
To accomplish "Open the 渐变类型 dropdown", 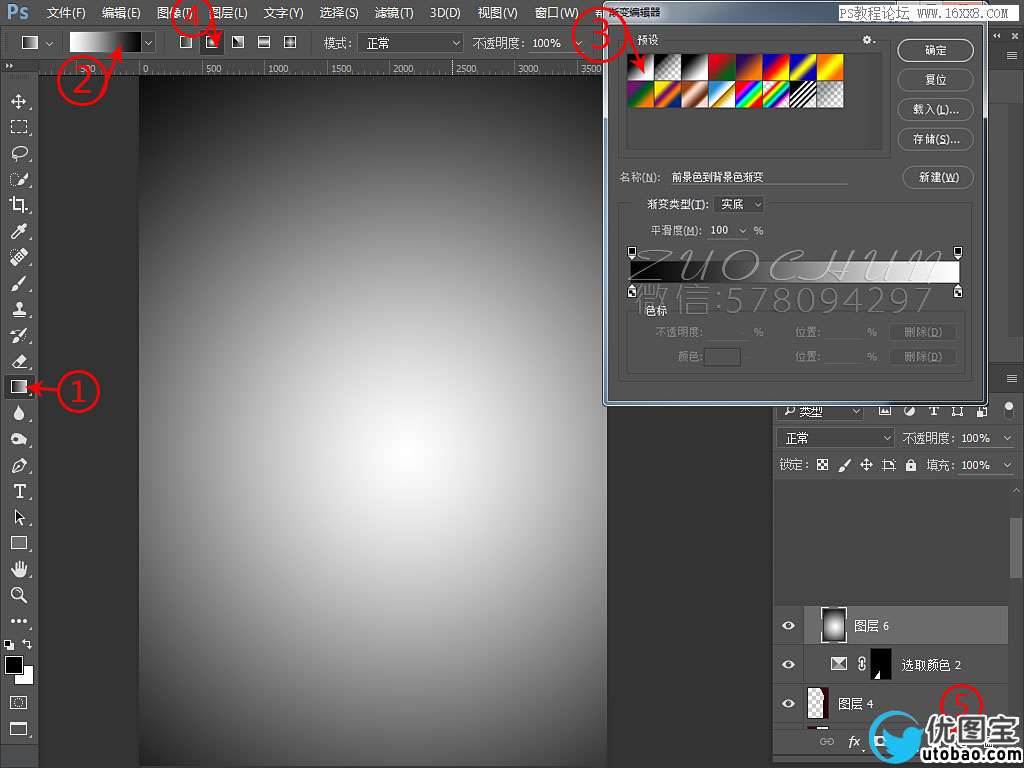I will [741, 204].
